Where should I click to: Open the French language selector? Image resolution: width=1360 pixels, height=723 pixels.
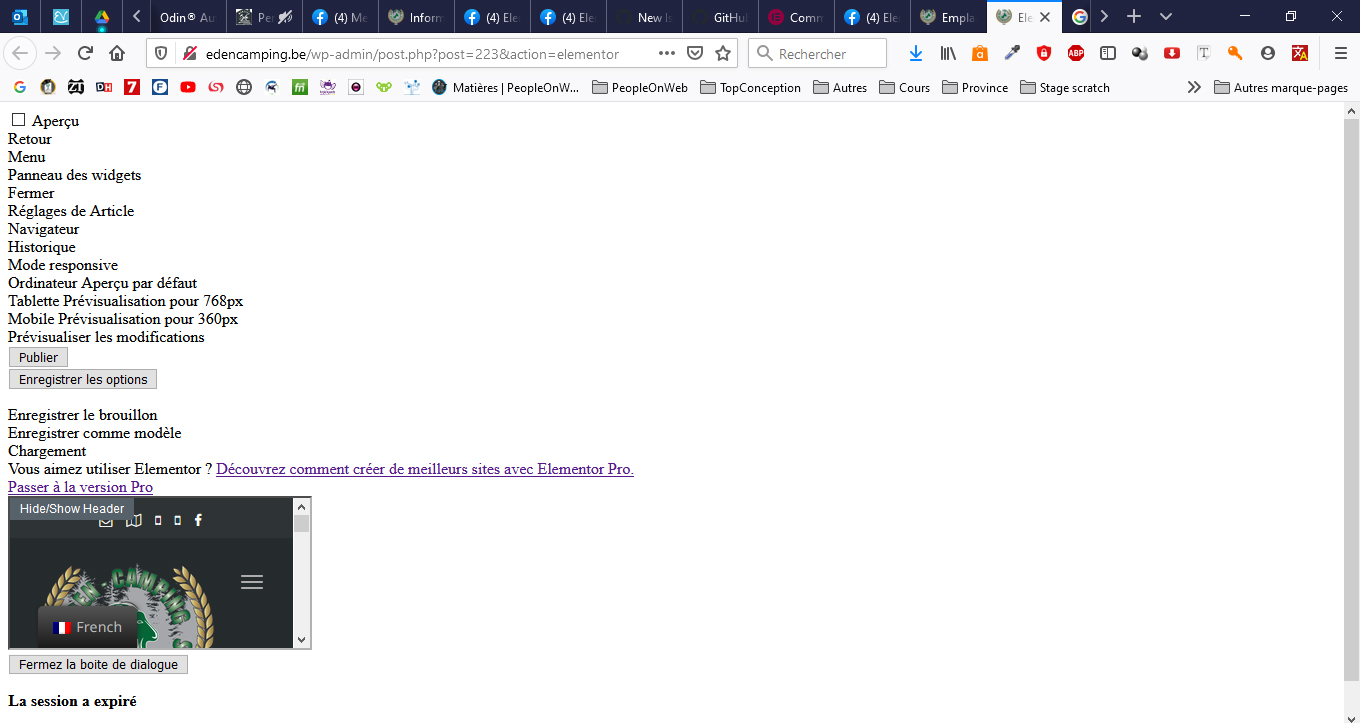(87, 627)
